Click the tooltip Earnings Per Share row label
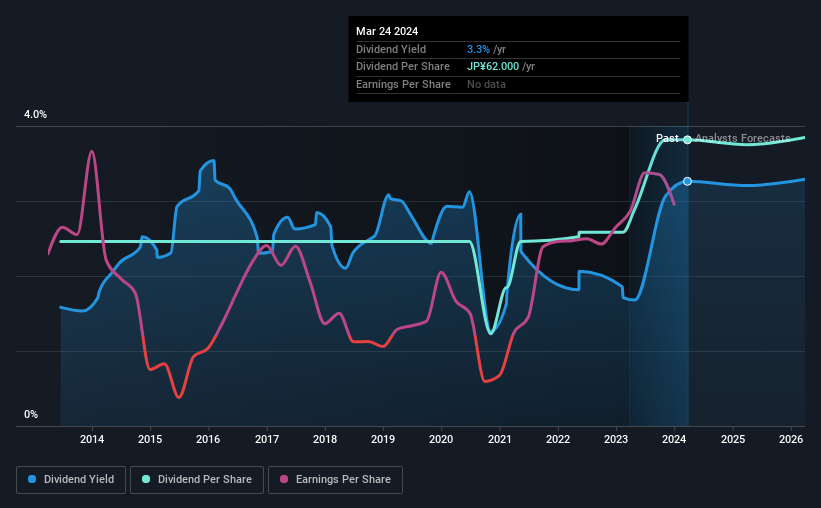Screen dimensions: 821x508 click(x=403, y=84)
